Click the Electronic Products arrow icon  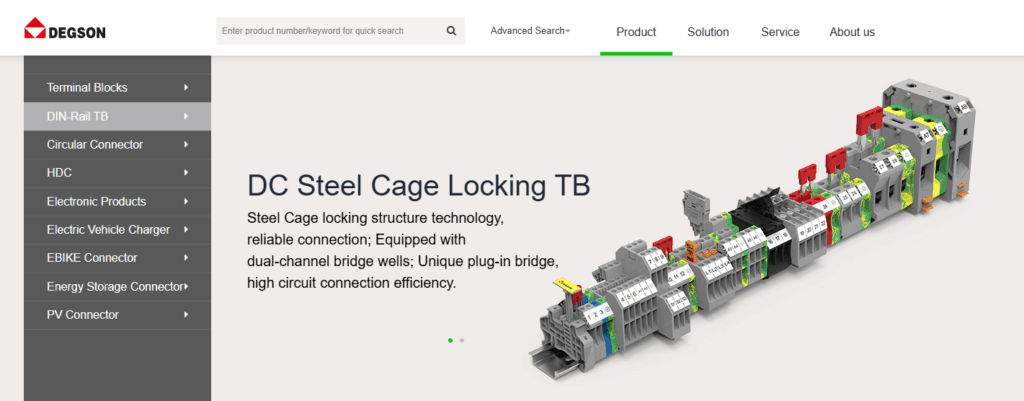tap(186, 201)
